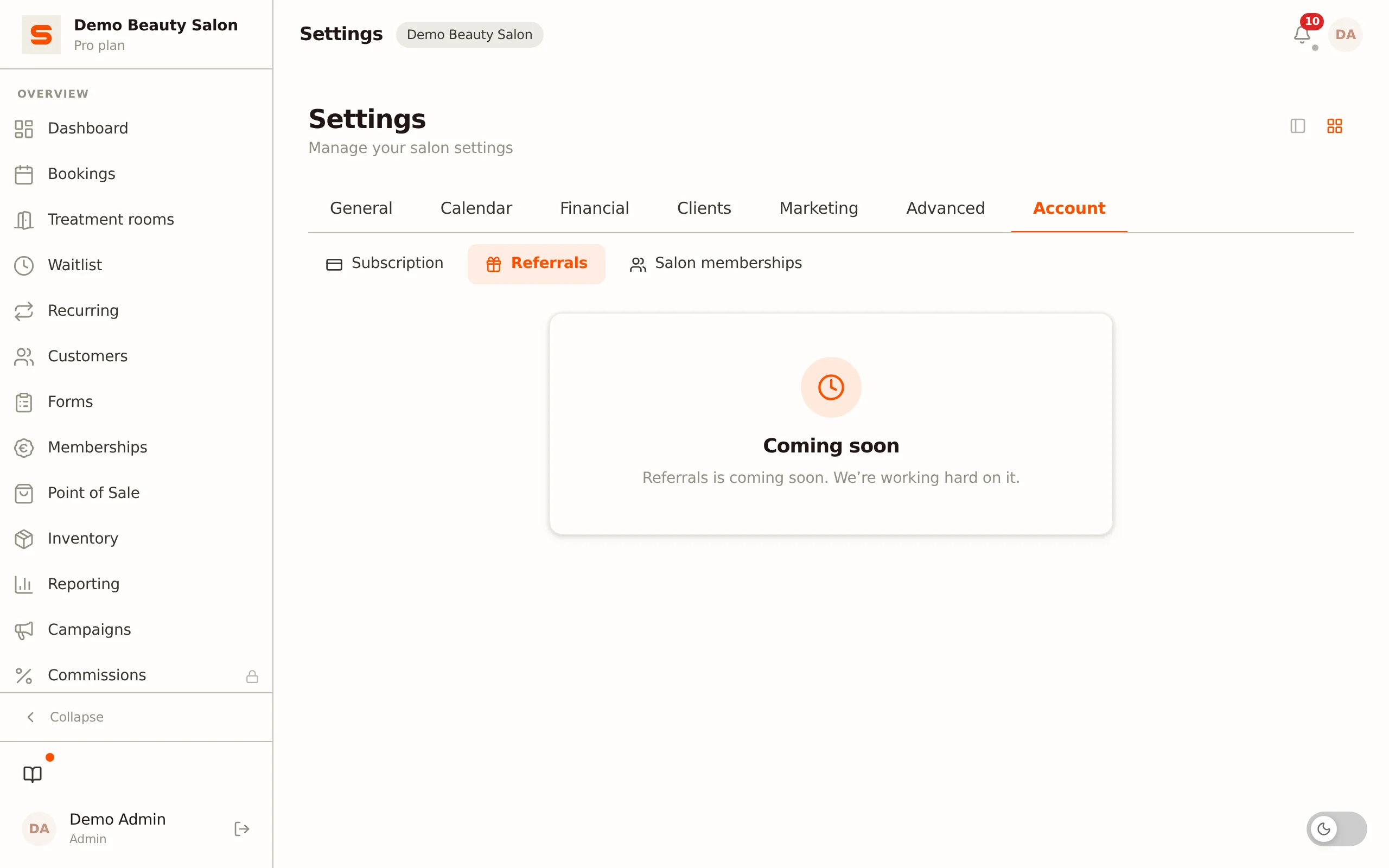Switch to grid layout view icon
The height and width of the screenshot is (868, 1389).
click(1335, 126)
